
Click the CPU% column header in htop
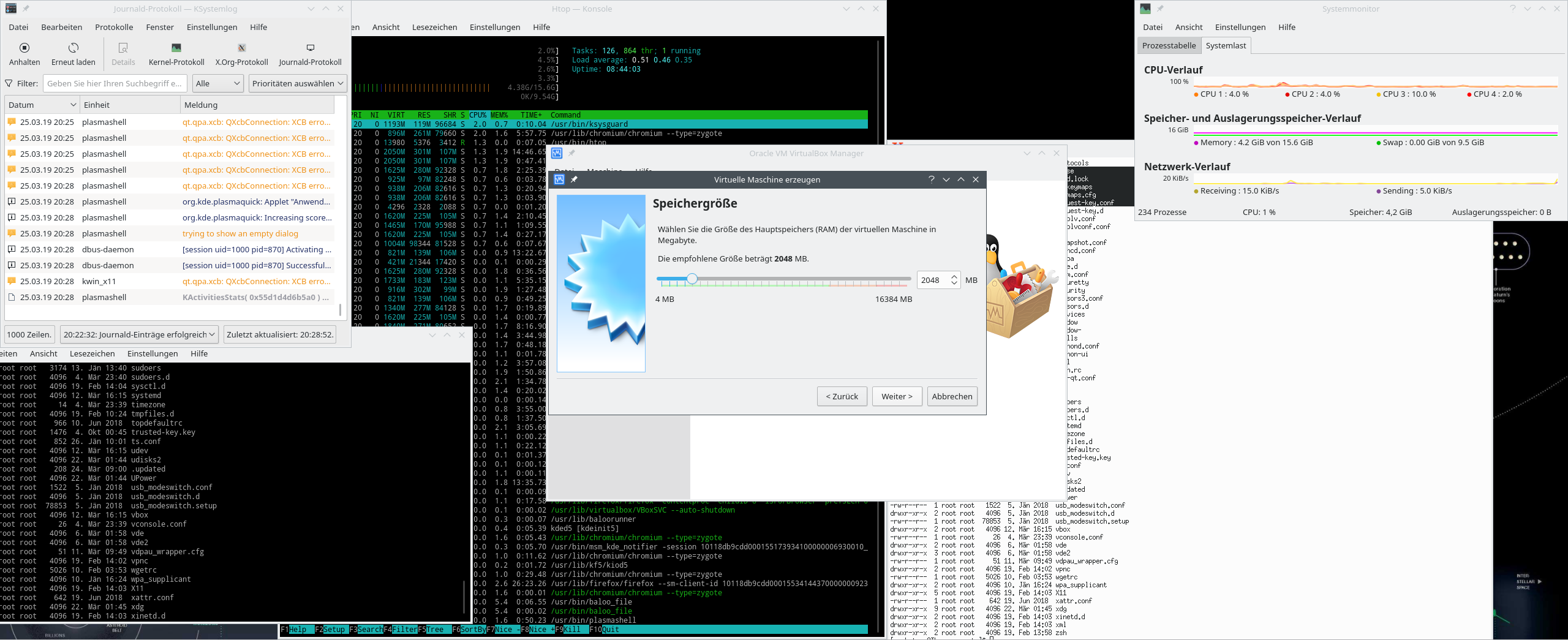coord(478,115)
